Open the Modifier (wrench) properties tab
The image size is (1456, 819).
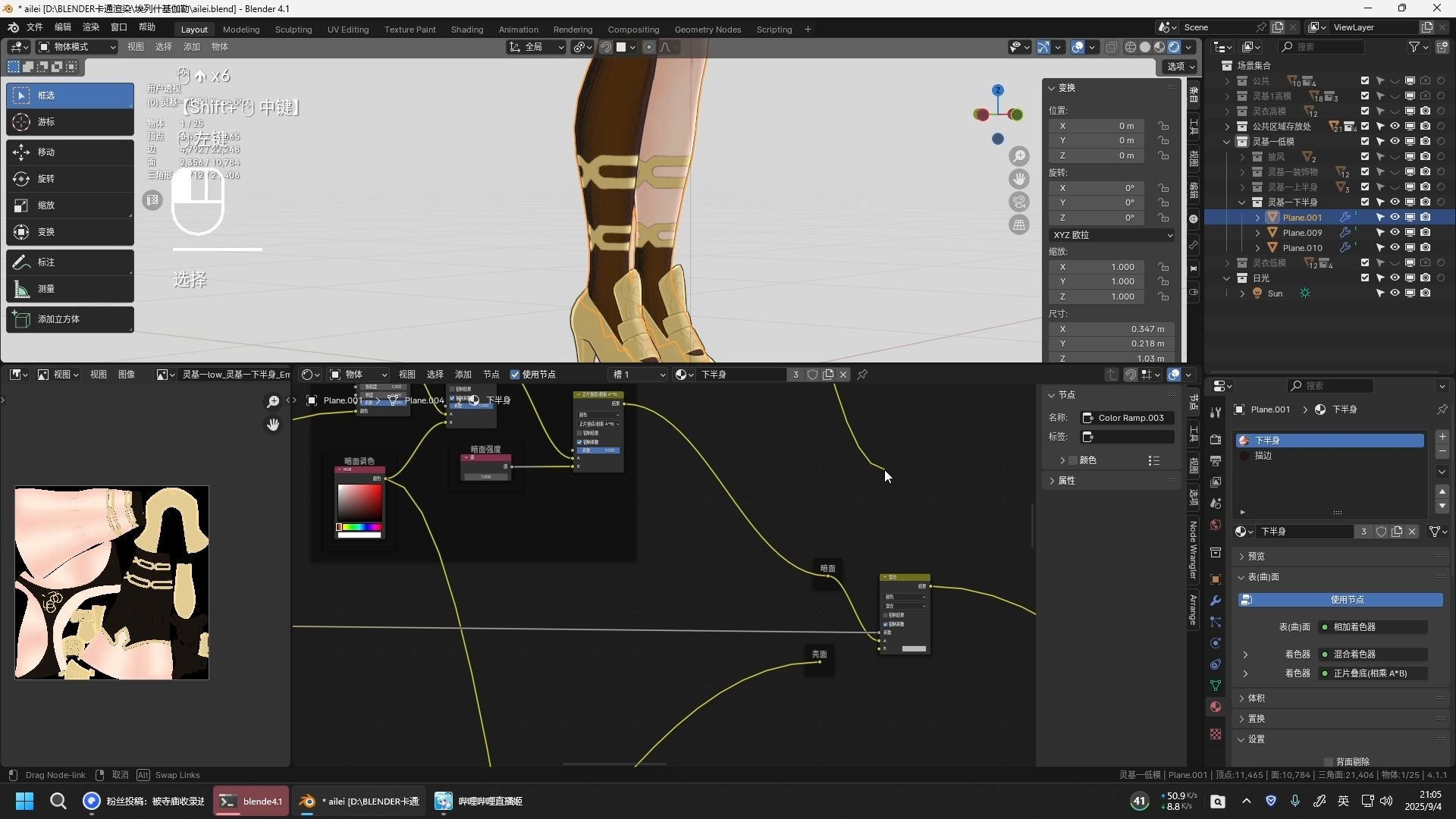click(1216, 601)
